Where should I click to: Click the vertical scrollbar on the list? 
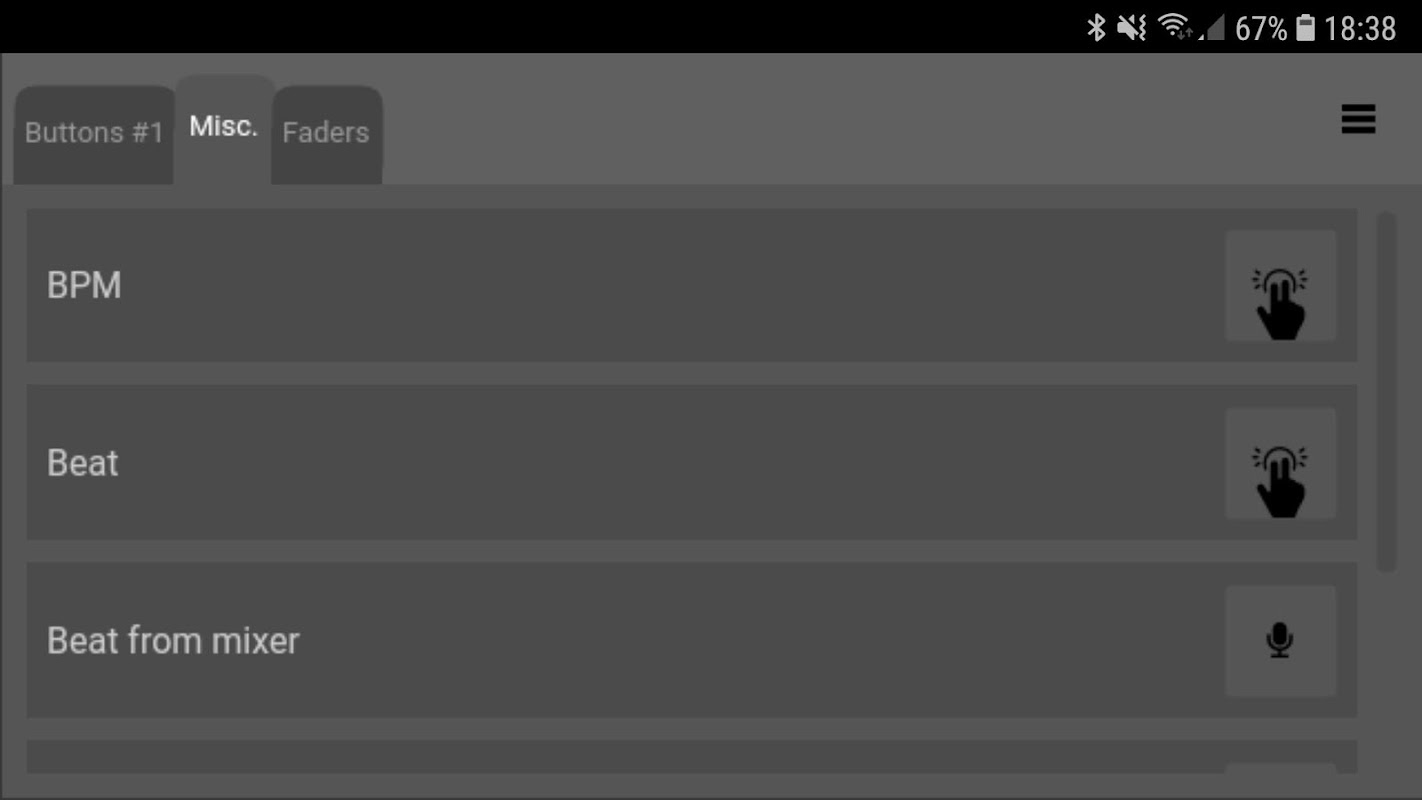pos(1386,392)
